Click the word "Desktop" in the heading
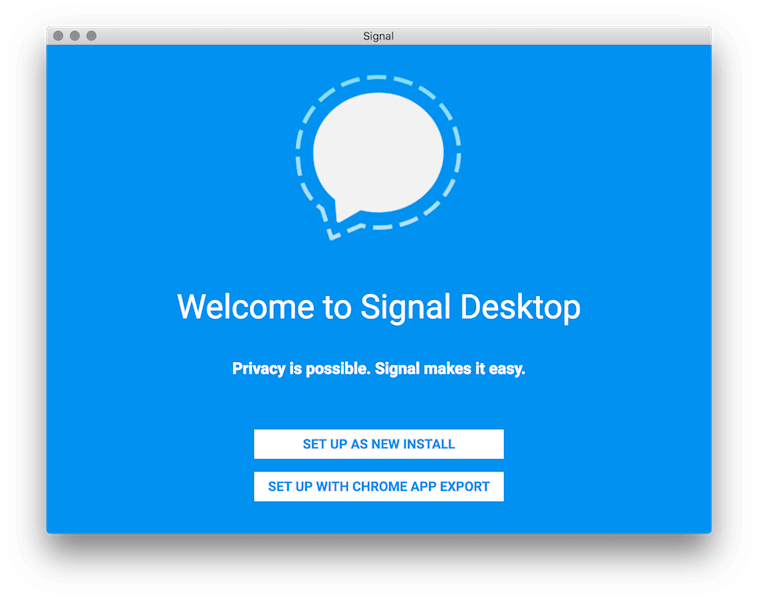 (x=520, y=307)
